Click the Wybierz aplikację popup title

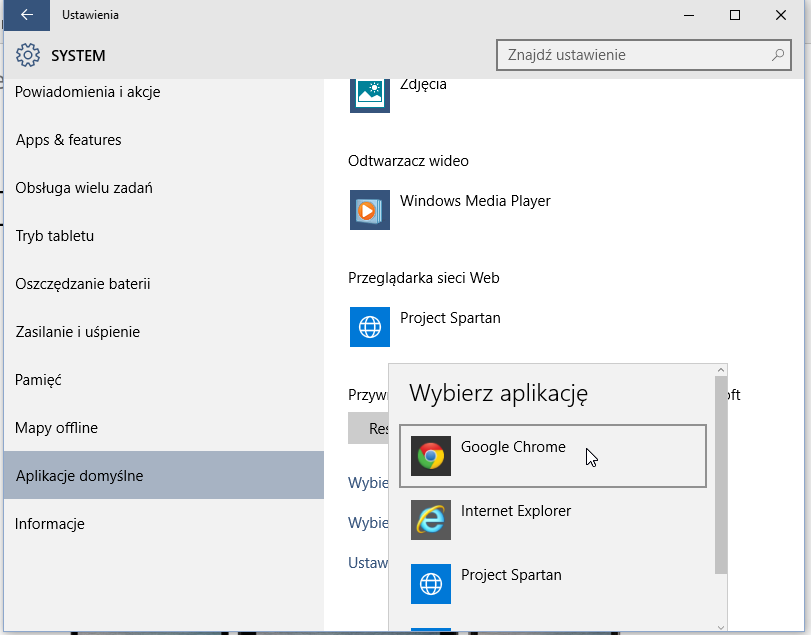point(499,393)
